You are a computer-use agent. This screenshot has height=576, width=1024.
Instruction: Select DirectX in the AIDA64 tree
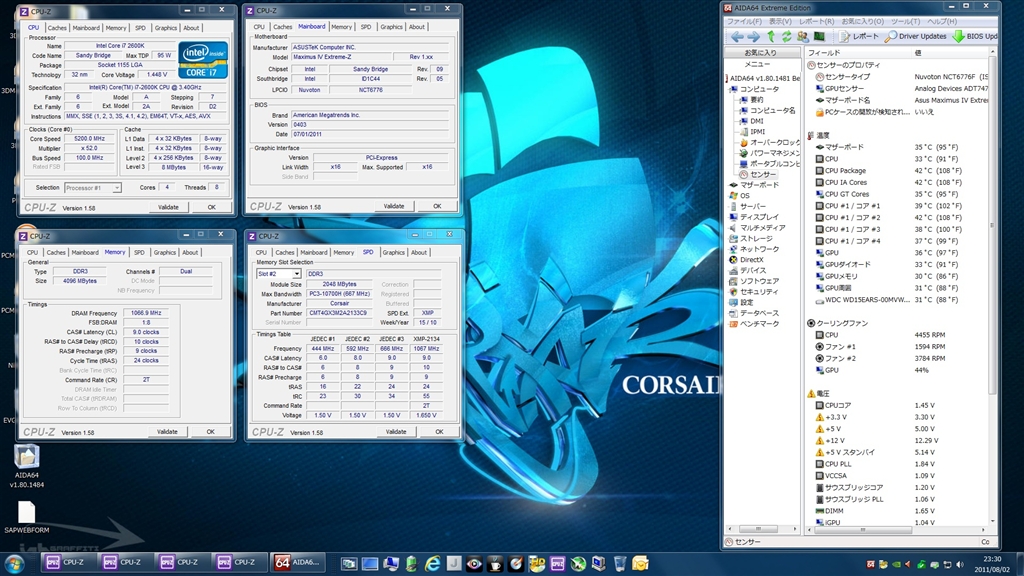coord(754,259)
